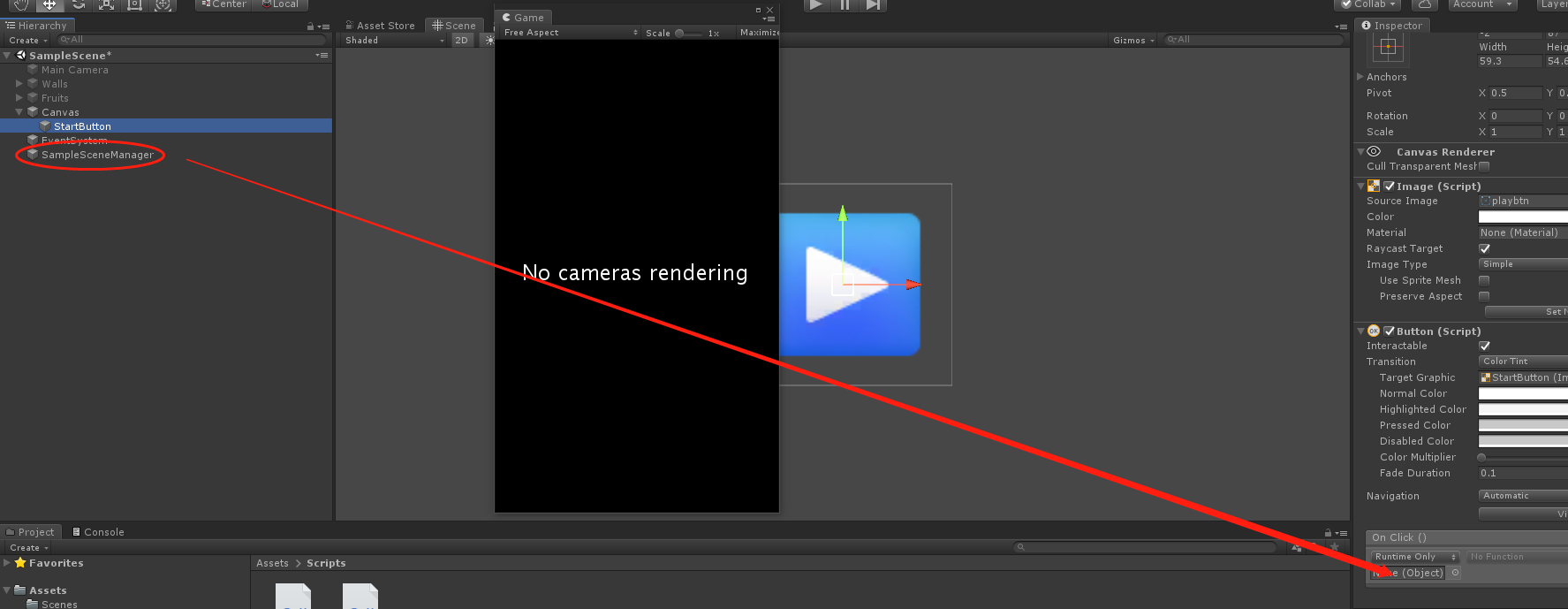Click the Play button
This screenshot has width=1568, height=609.
(x=816, y=4)
